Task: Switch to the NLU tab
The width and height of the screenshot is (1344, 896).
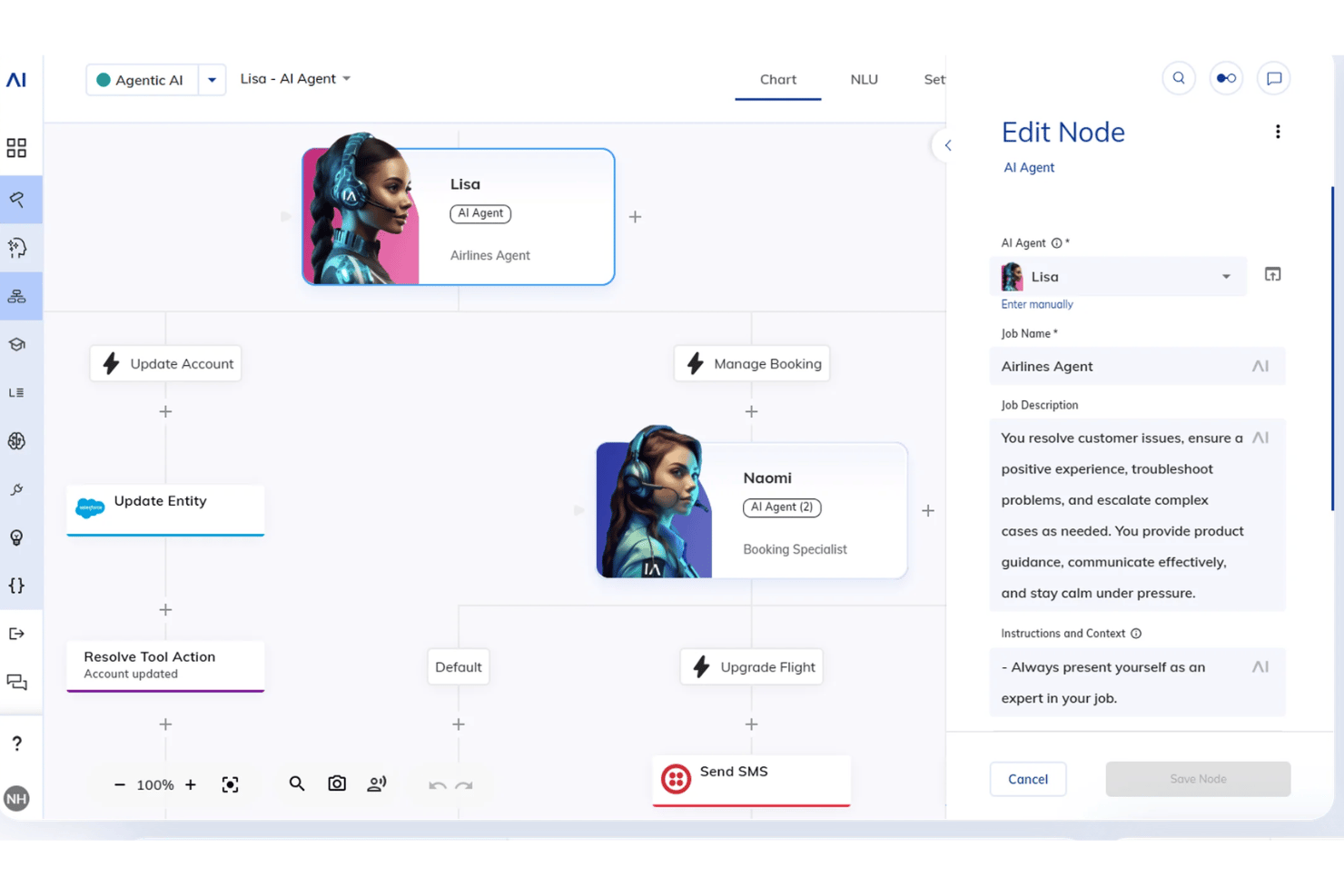Action: pyautogui.click(x=864, y=80)
